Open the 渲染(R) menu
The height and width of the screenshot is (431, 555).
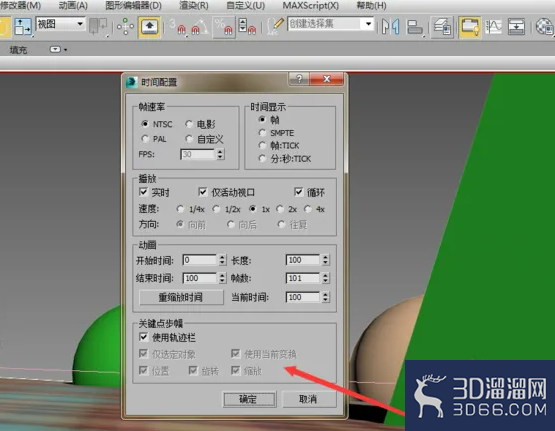(x=194, y=6)
